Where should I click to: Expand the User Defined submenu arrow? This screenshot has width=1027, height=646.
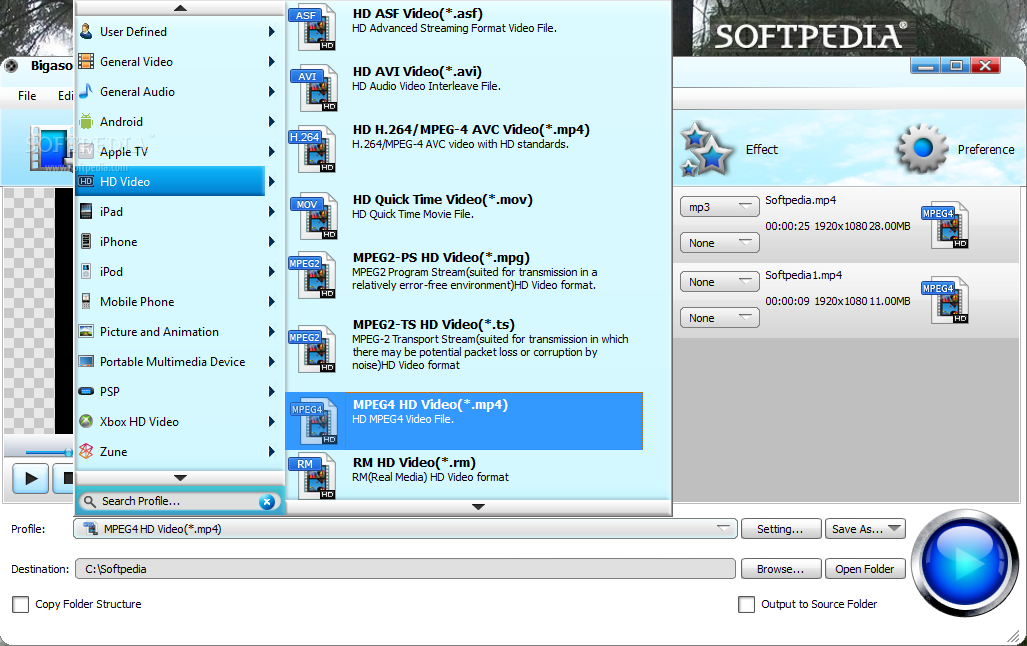point(271,31)
